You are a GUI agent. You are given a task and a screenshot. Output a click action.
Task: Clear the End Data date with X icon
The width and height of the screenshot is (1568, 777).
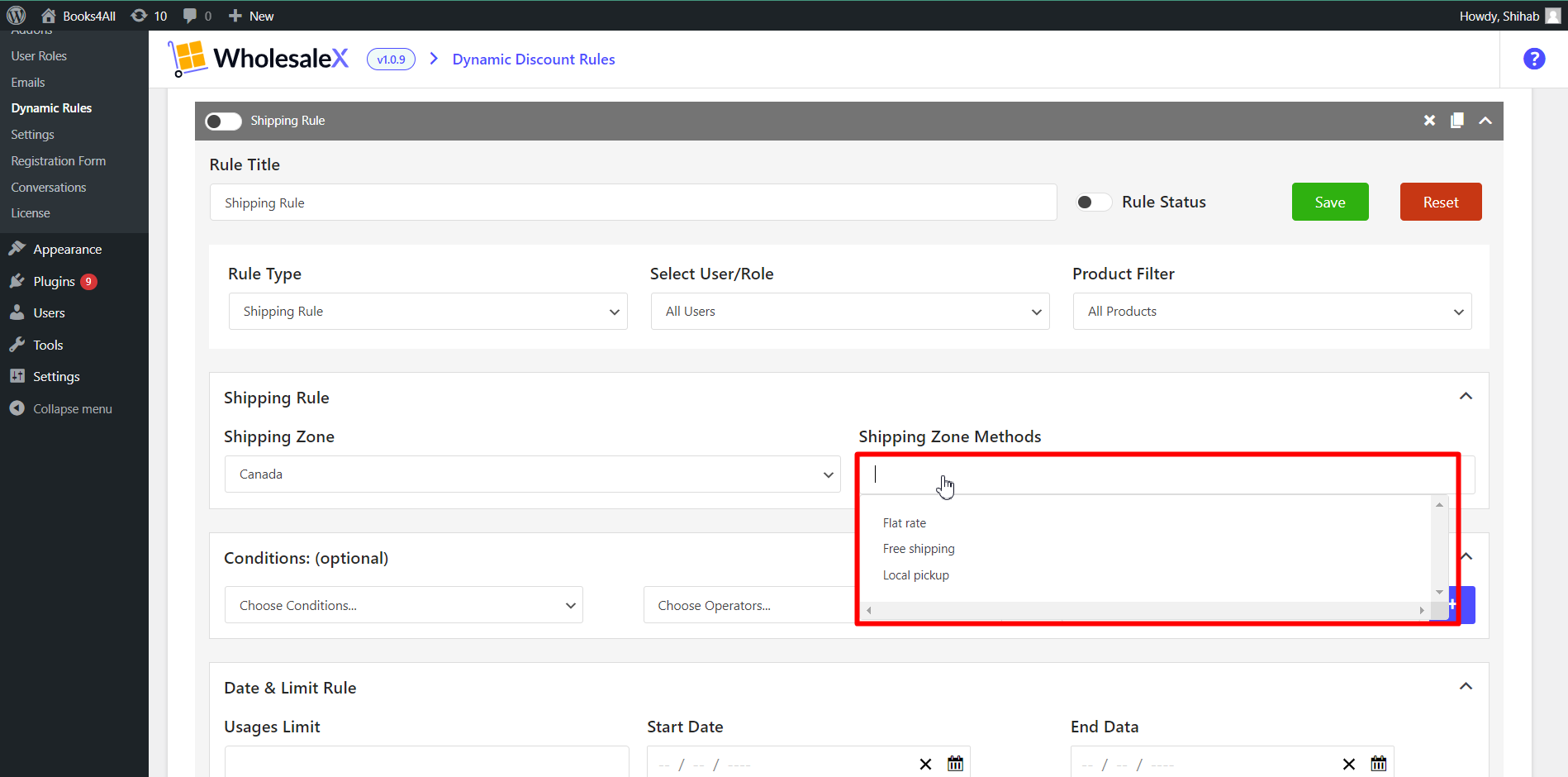1349,765
